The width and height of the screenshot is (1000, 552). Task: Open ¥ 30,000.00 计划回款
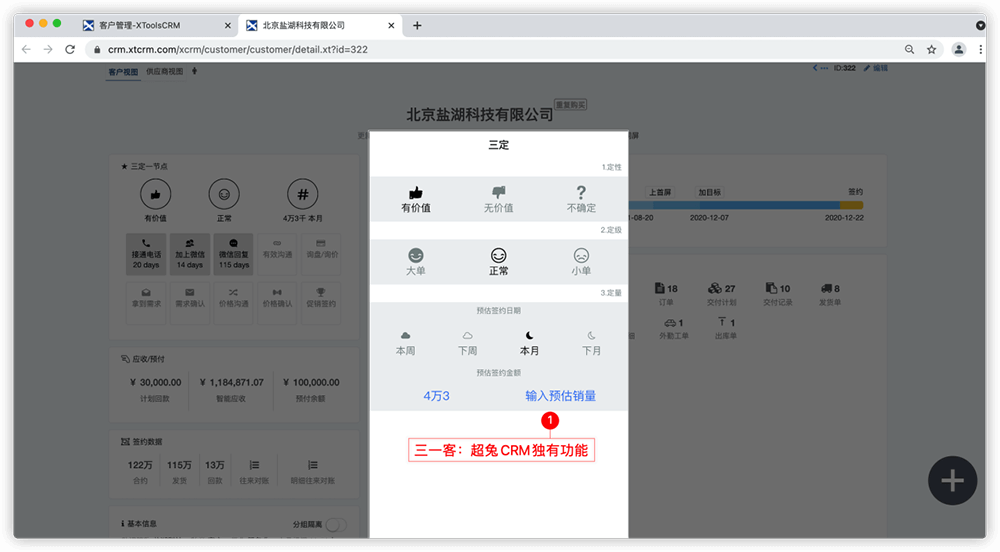point(155,389)
